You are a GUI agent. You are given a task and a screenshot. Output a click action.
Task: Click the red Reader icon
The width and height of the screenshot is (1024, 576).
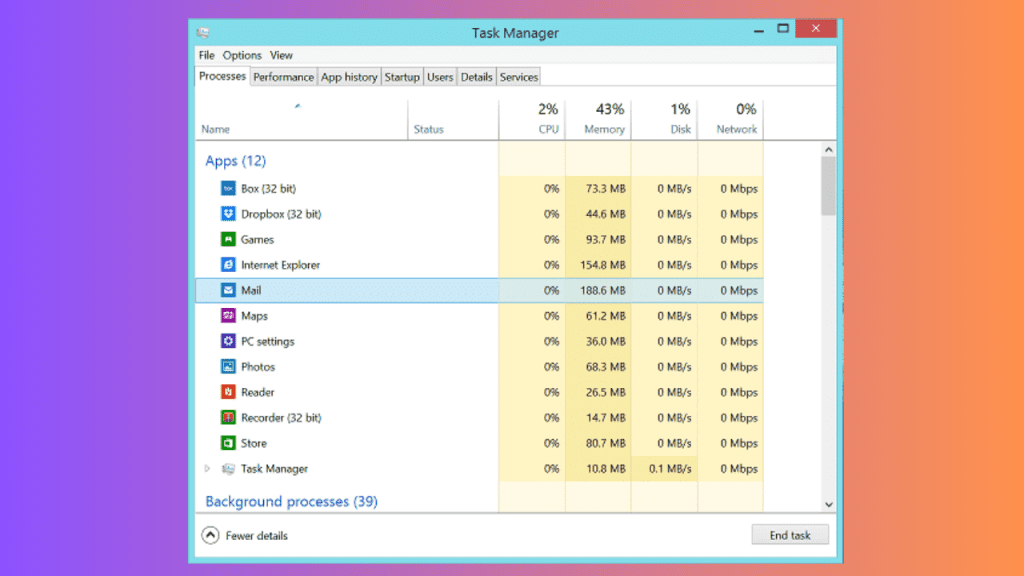[228, 392]
